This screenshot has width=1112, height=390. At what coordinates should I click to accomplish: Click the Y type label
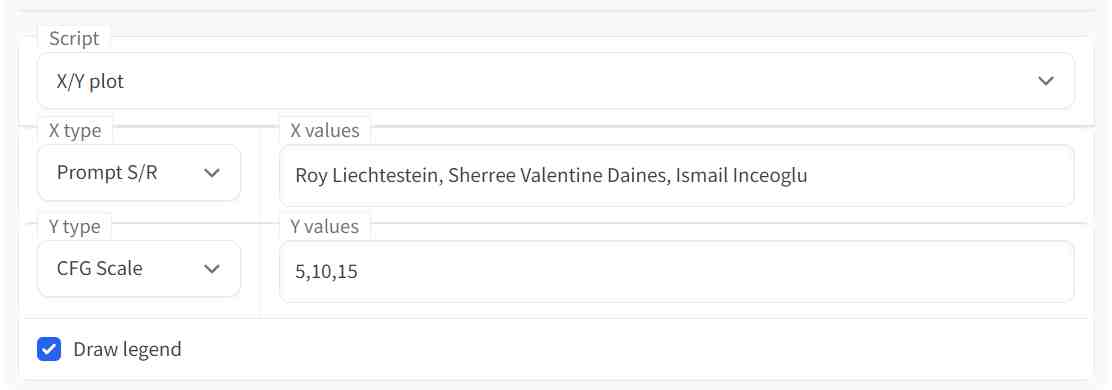point(74,226)
